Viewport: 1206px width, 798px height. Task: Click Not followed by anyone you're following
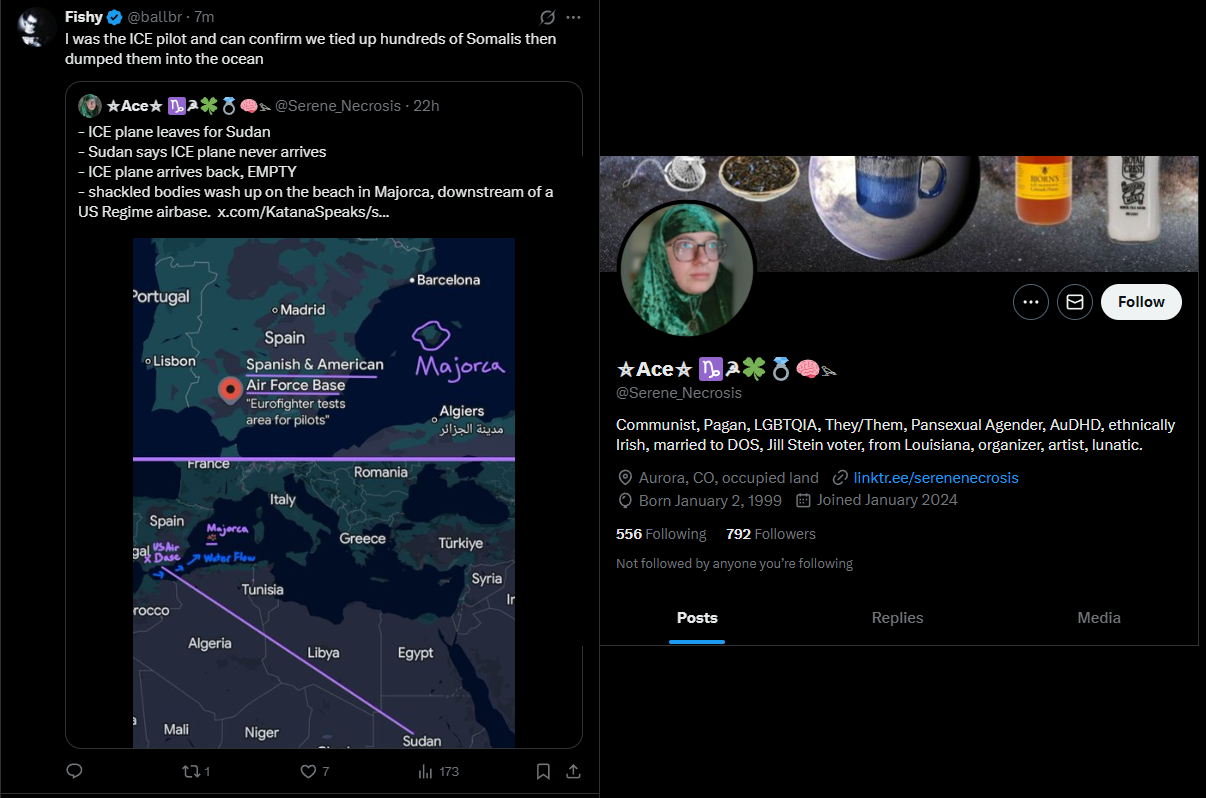point(734,564)
